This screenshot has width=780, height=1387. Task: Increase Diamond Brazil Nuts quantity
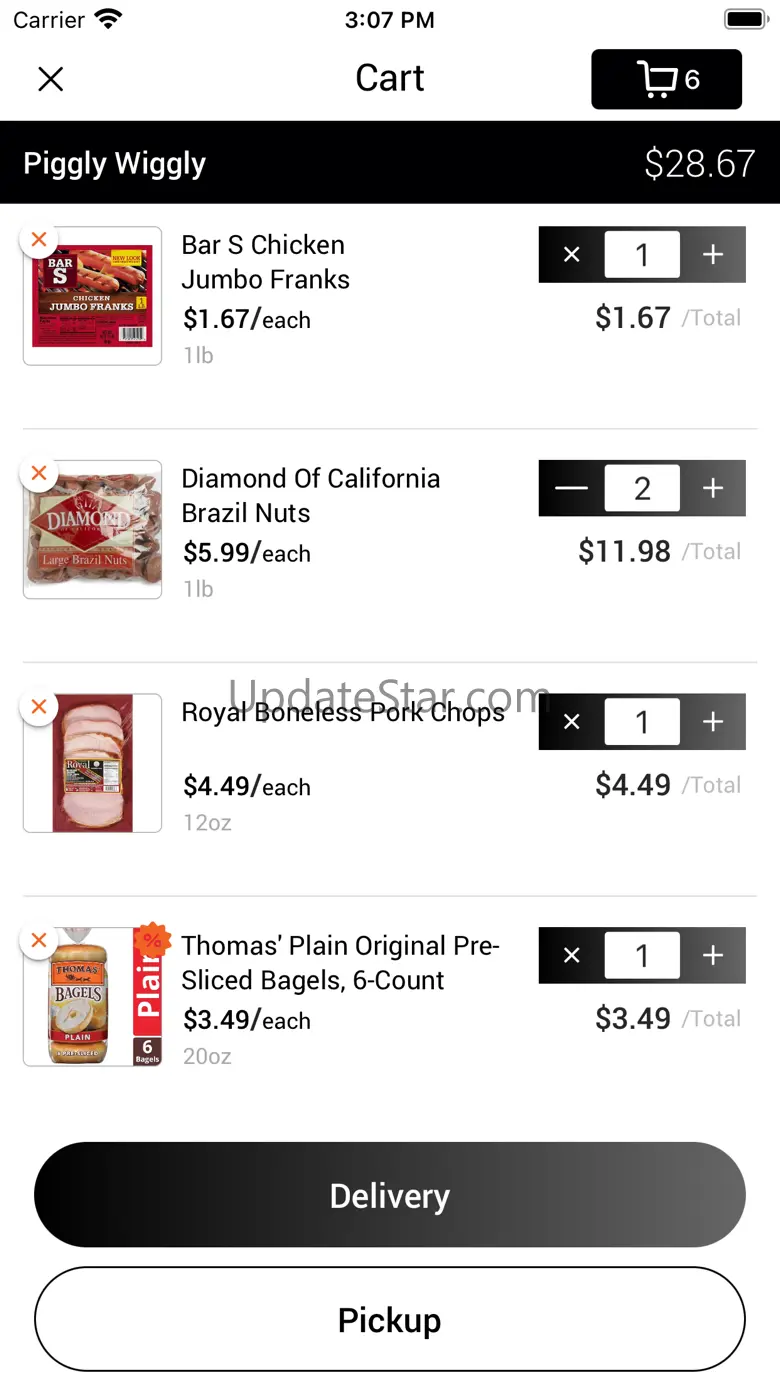[x=713, y=488]
